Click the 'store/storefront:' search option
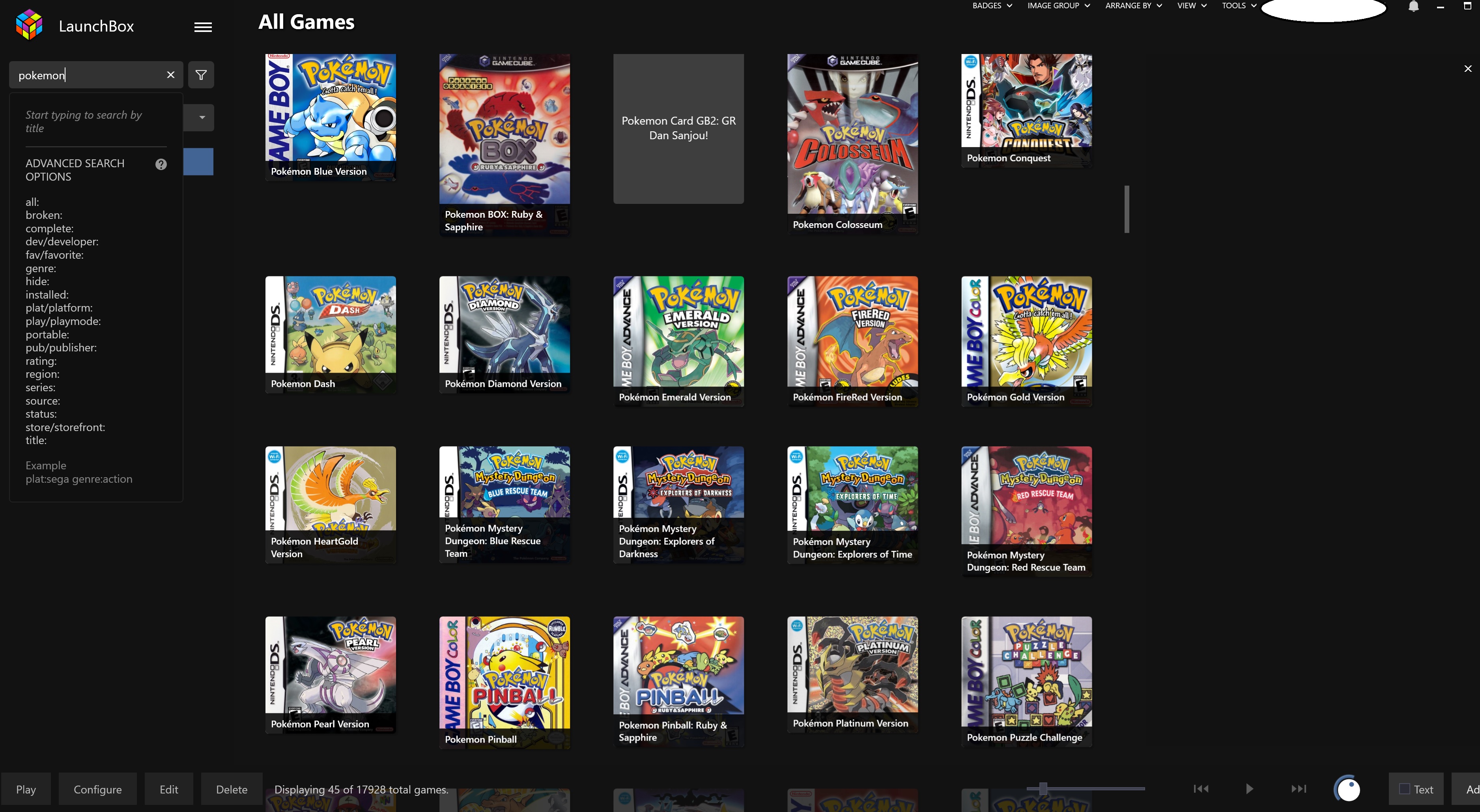 point(65,427)
